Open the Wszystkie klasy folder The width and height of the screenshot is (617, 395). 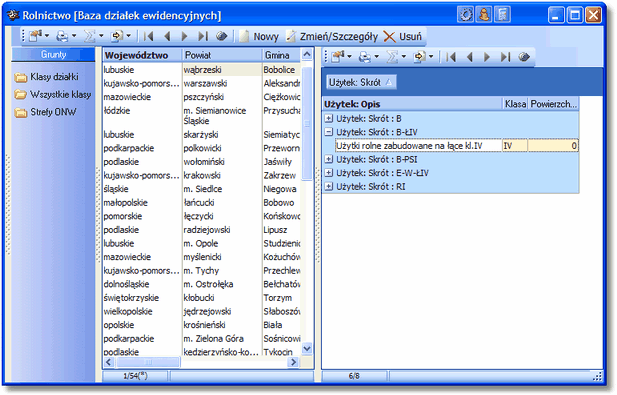[53, 95]
